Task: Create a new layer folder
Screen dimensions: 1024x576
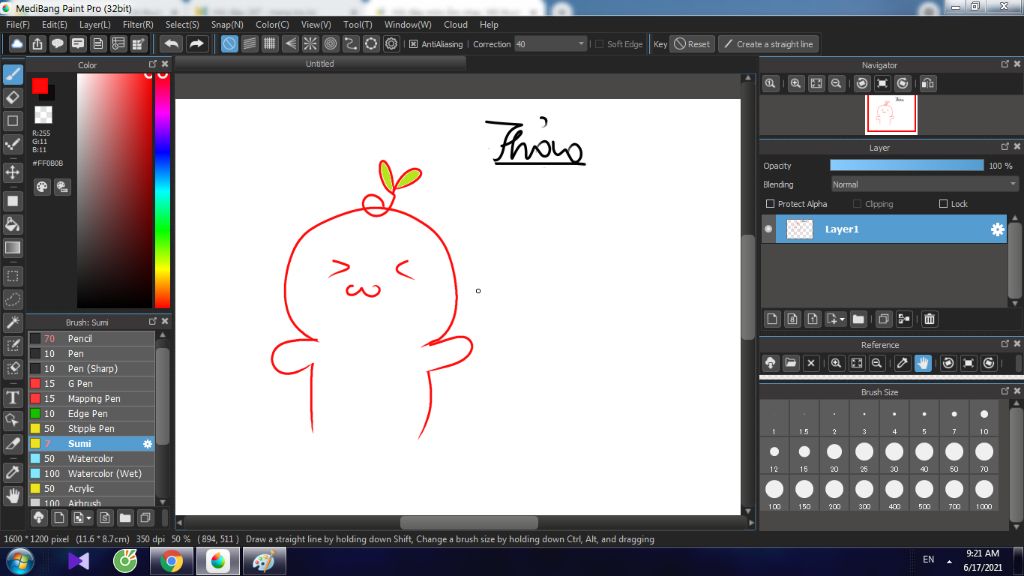Action: [858, 319]
